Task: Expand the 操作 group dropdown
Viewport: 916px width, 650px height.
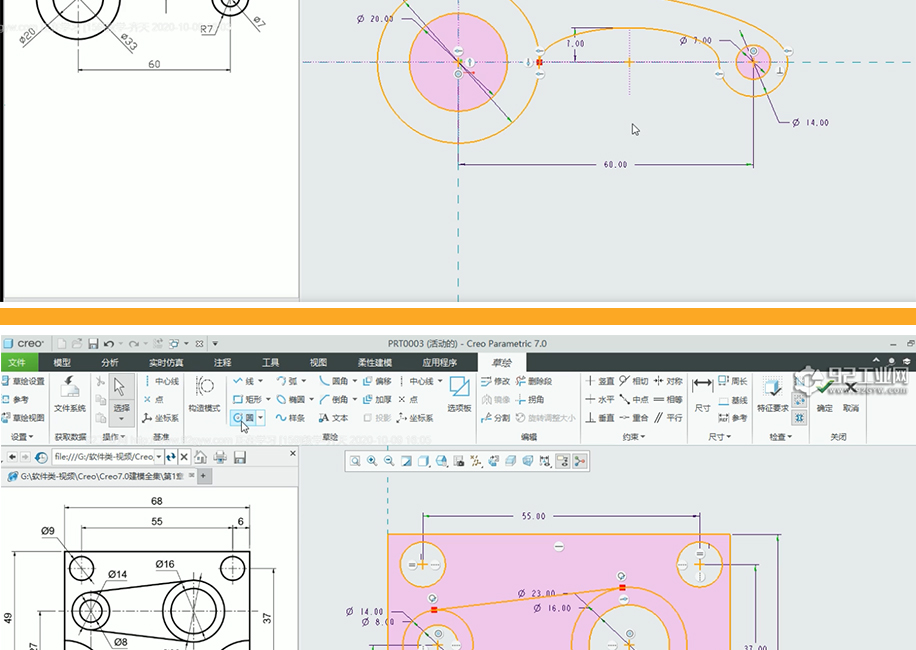Action: click(x=113, y=437)
